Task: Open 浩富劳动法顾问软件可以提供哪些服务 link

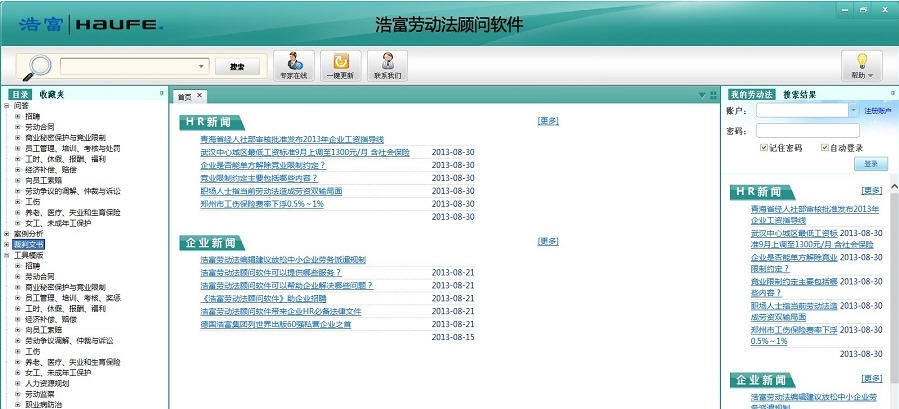Action: click(x=271, y=272)
